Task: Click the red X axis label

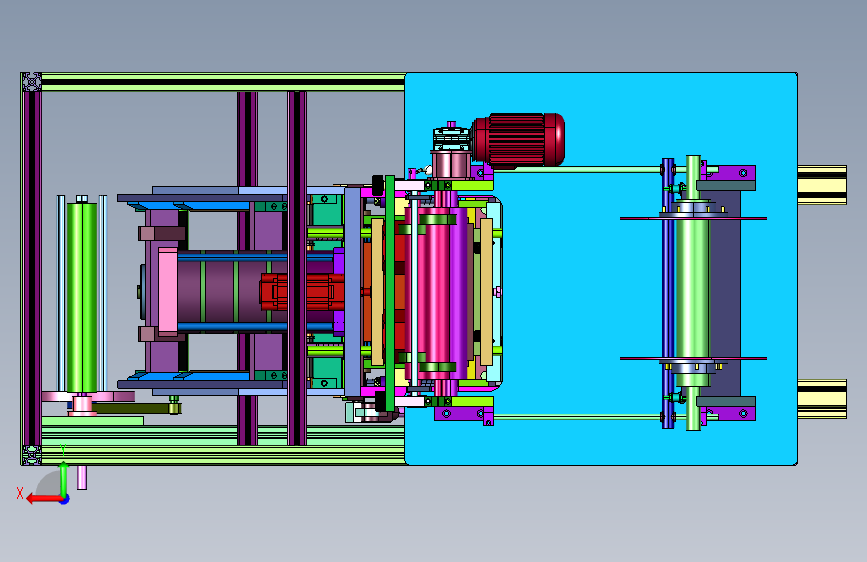Action: click(x=20, y=493)
